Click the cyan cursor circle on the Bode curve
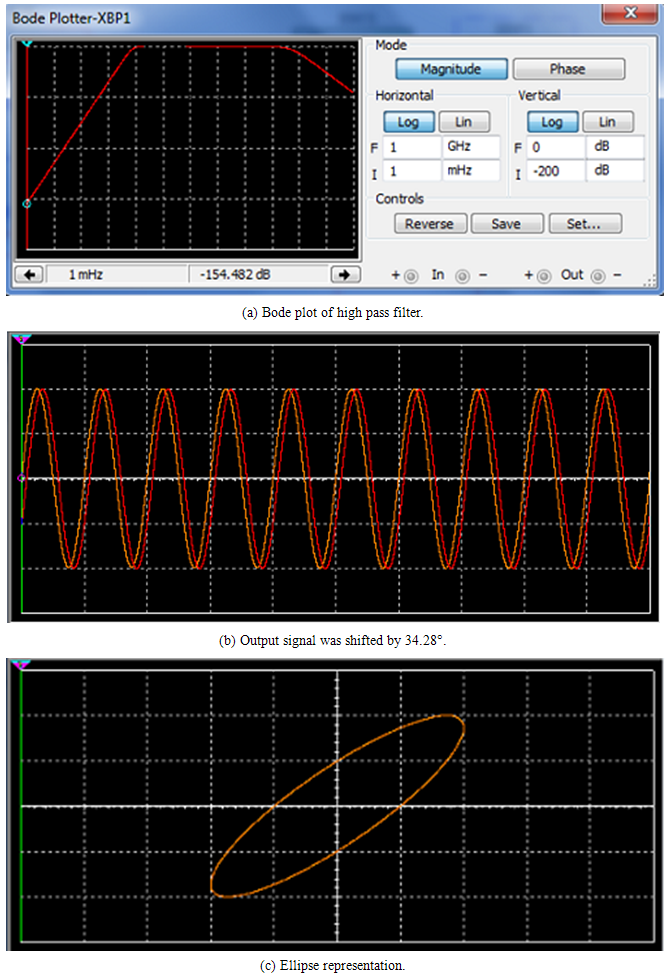The width and height of the screenshot is (671, 978). click(x=27, y=203)
